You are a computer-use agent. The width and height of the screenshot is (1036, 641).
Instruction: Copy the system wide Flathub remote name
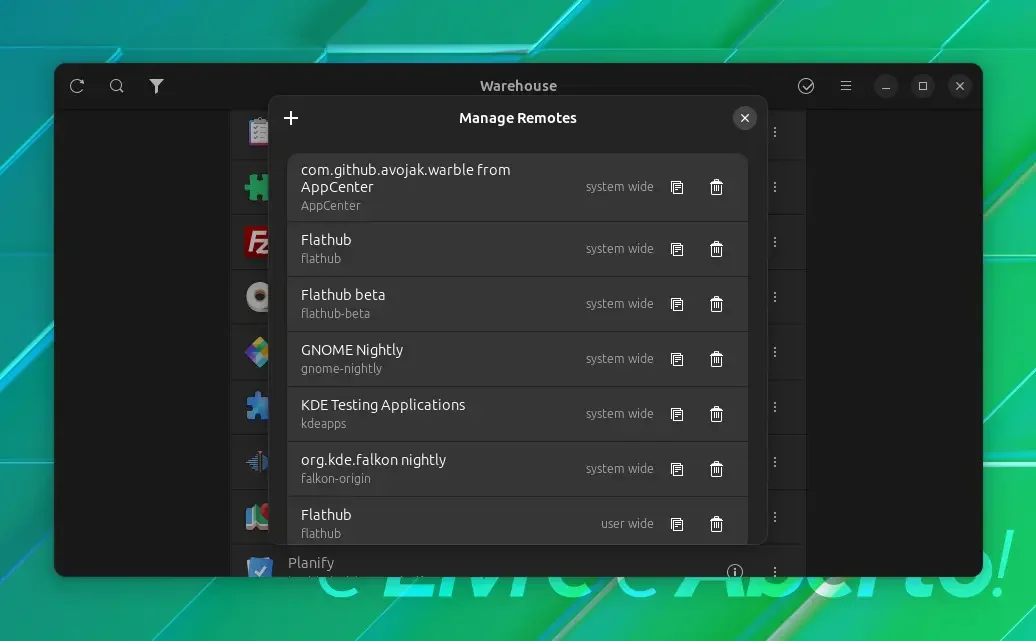tap(677, 249)
